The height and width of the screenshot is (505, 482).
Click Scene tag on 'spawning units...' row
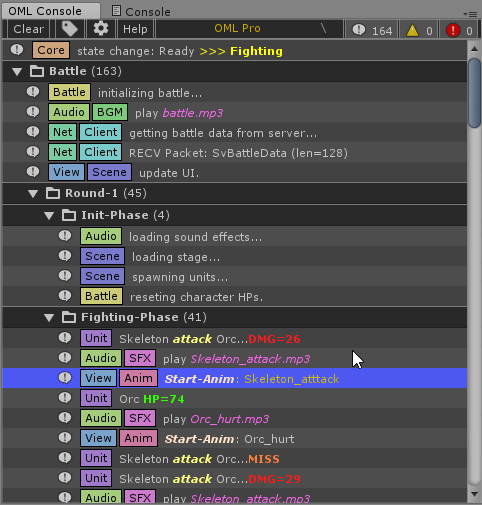[x=102, y=276]
